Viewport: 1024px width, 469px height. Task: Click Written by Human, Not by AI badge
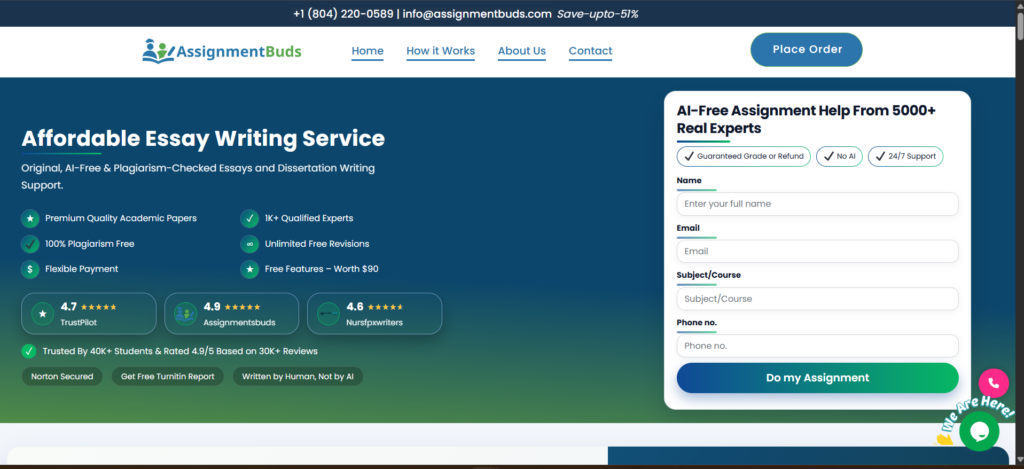click(298, 376)
